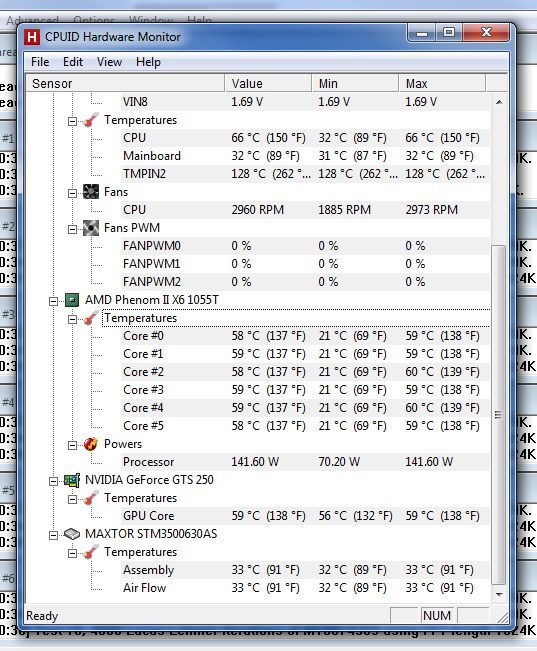Click the Powers flame icon

click(x=91, y=444)
